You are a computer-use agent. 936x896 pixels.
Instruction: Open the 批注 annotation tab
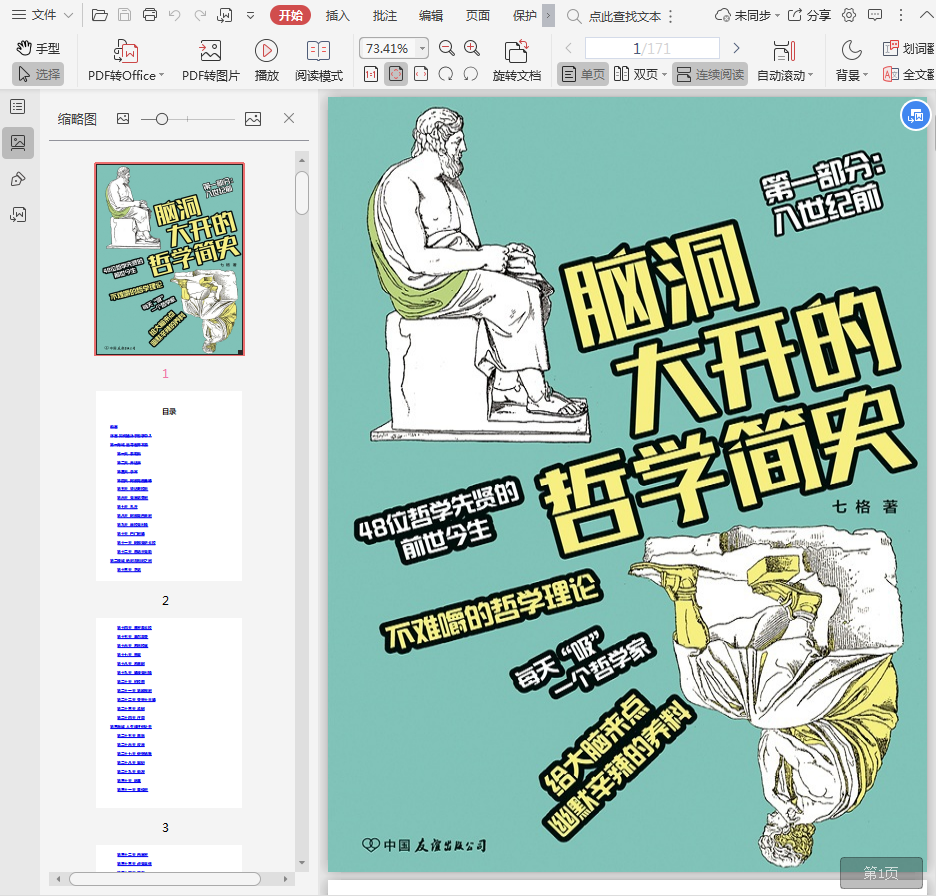[x=384, y=15]
